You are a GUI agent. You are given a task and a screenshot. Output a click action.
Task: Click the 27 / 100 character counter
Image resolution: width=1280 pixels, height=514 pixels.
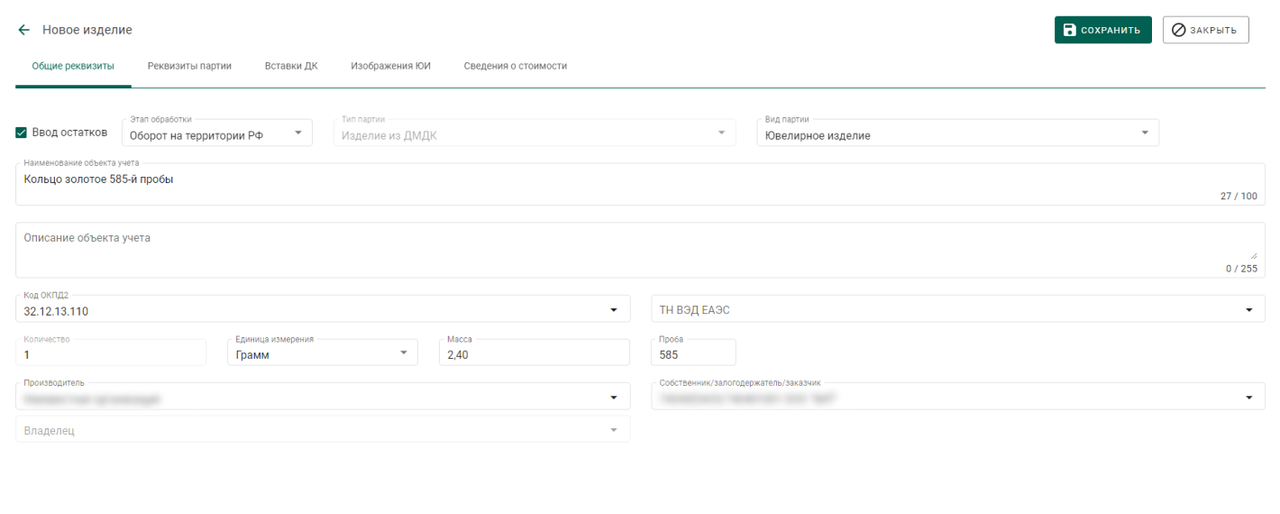1239,196
